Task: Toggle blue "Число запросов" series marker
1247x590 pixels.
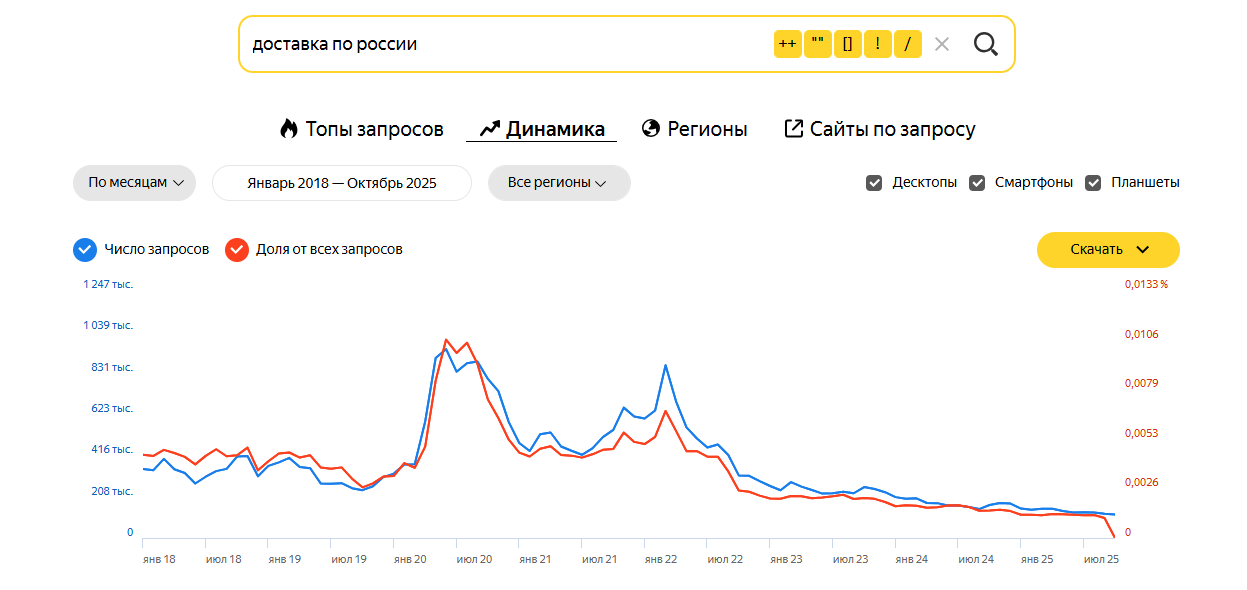Action: click(x=85, y=250)
